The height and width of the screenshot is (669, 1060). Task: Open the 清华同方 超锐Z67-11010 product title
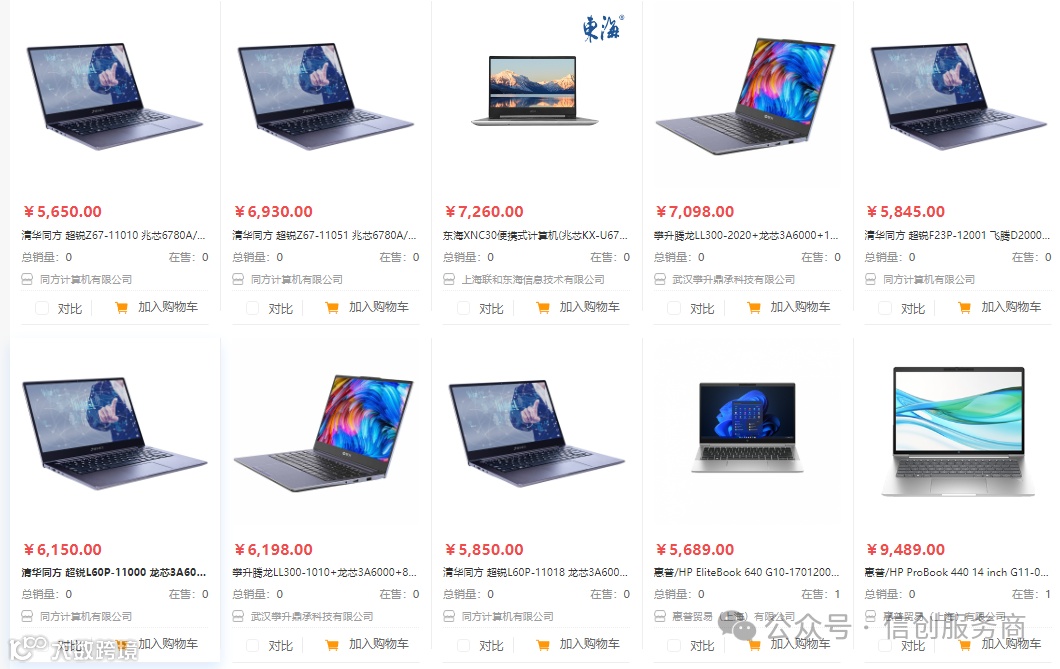coord(114,235)
